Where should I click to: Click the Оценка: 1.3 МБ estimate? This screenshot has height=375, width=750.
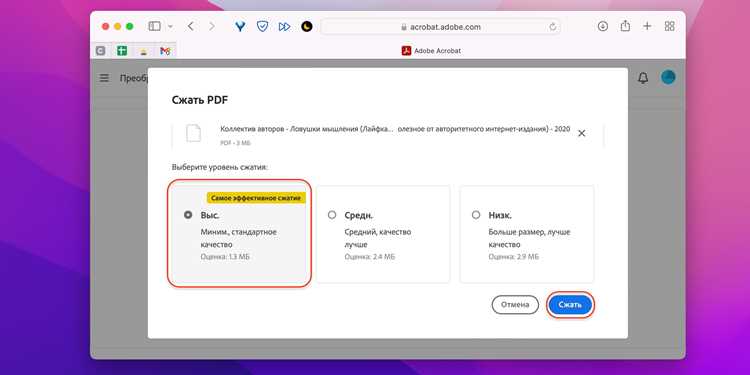coord(225,257)
